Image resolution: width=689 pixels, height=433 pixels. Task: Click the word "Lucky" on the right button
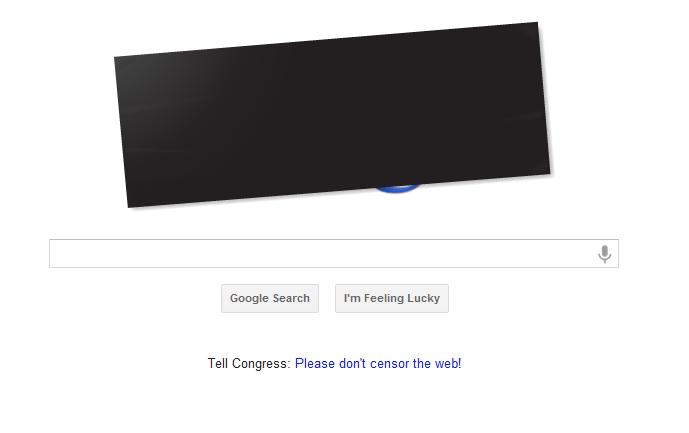[x=423, y=298]
